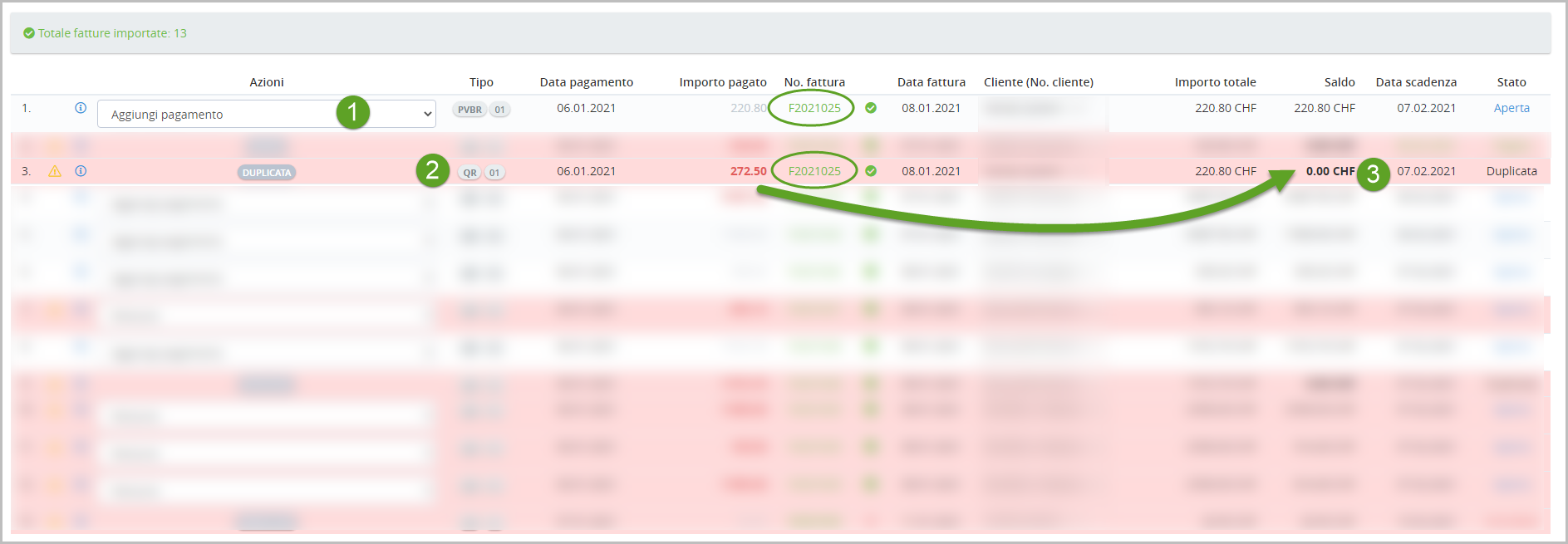Open the info icon in row 3

81,171
